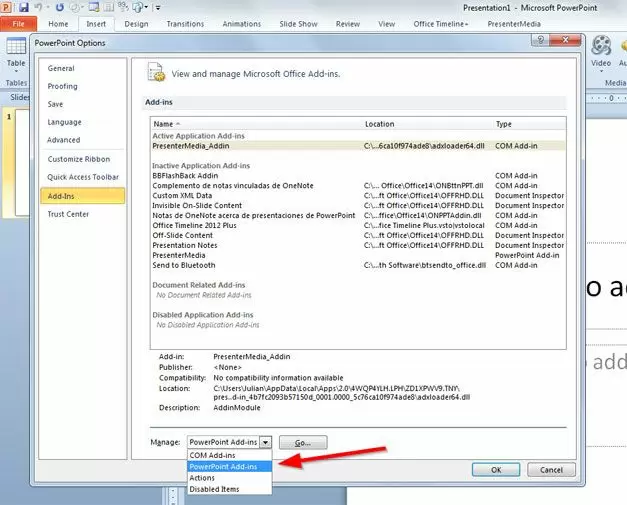Viewport: 627px width, 505px height.
Task: Select the Off-Slide Content row
Action: (x=358, y=236)
